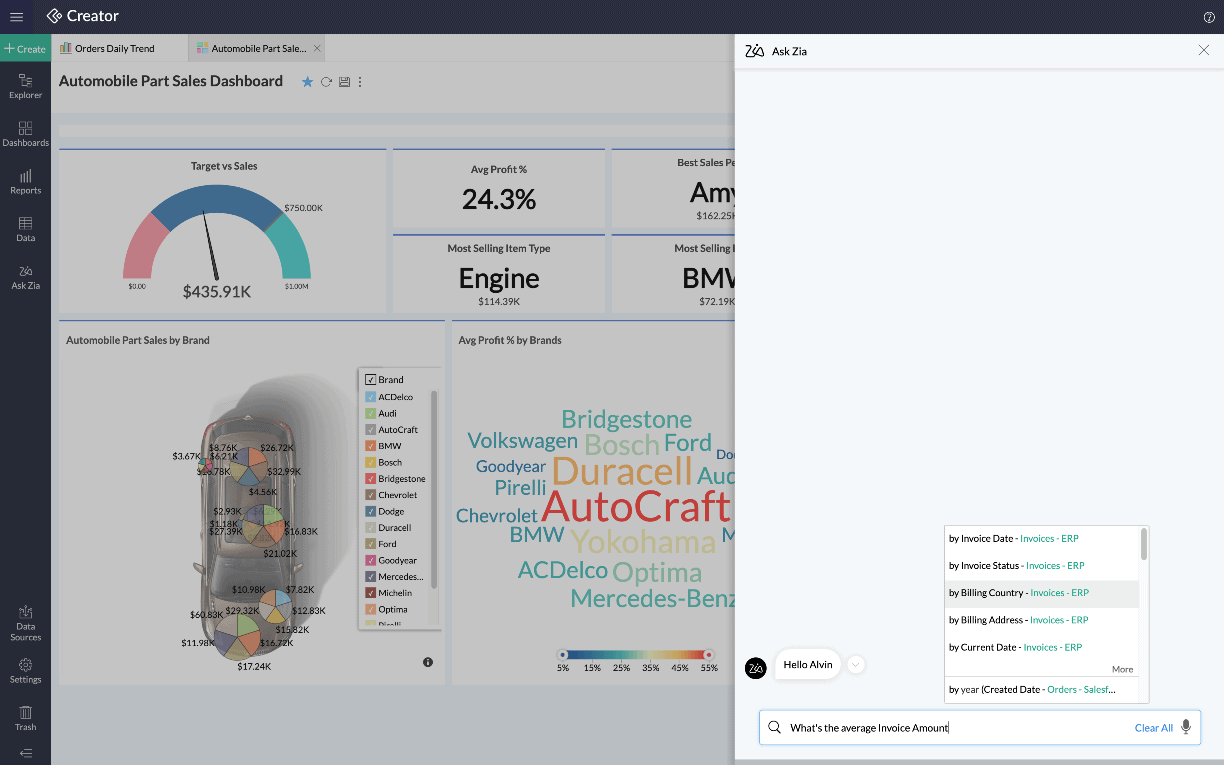Open the hamburger menu icon

coord(16,16)
